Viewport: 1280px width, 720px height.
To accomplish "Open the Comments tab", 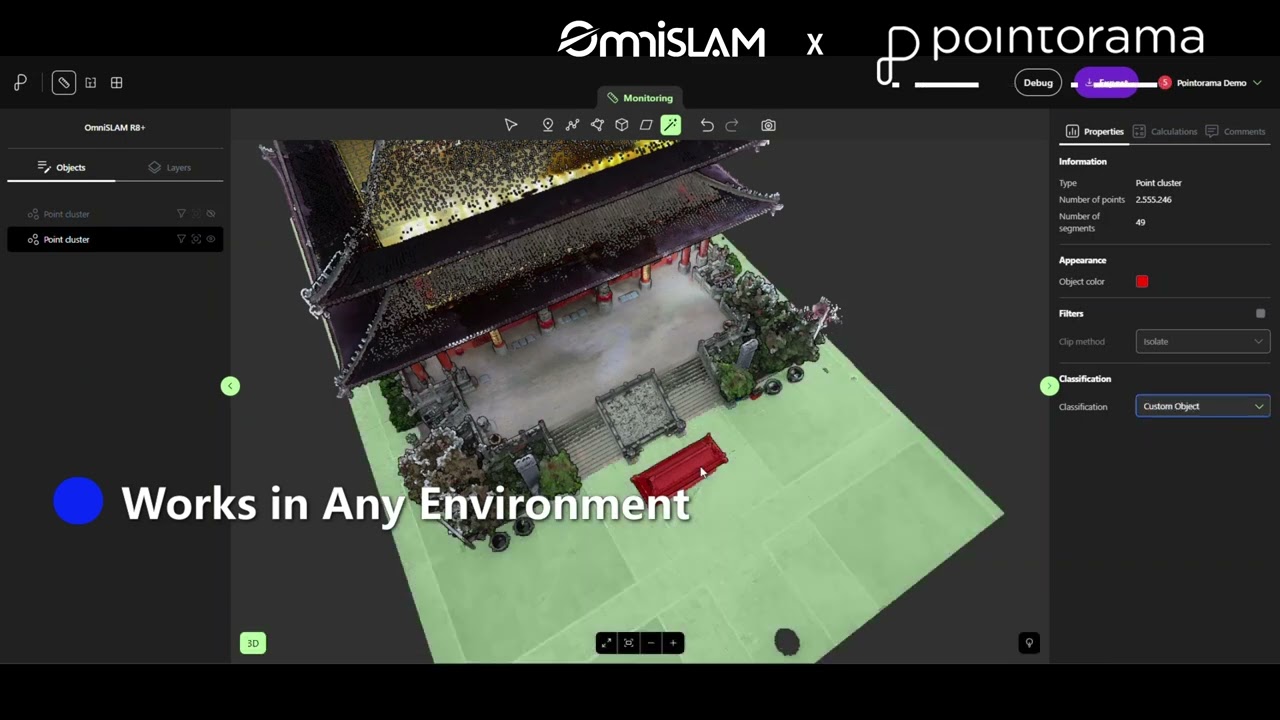I will [1236, 131].
